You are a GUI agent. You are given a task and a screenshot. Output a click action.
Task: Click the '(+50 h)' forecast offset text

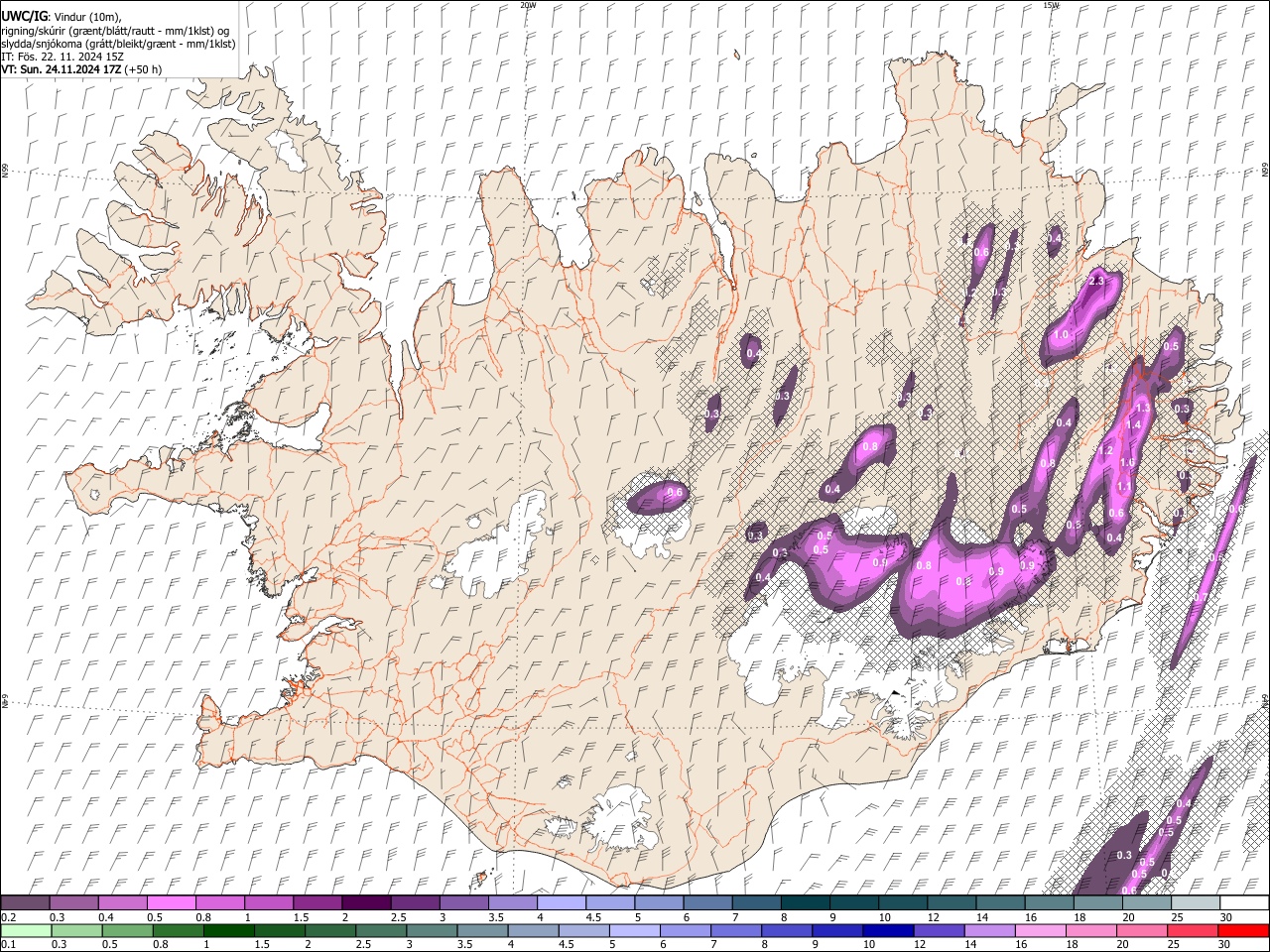point(144,69)
